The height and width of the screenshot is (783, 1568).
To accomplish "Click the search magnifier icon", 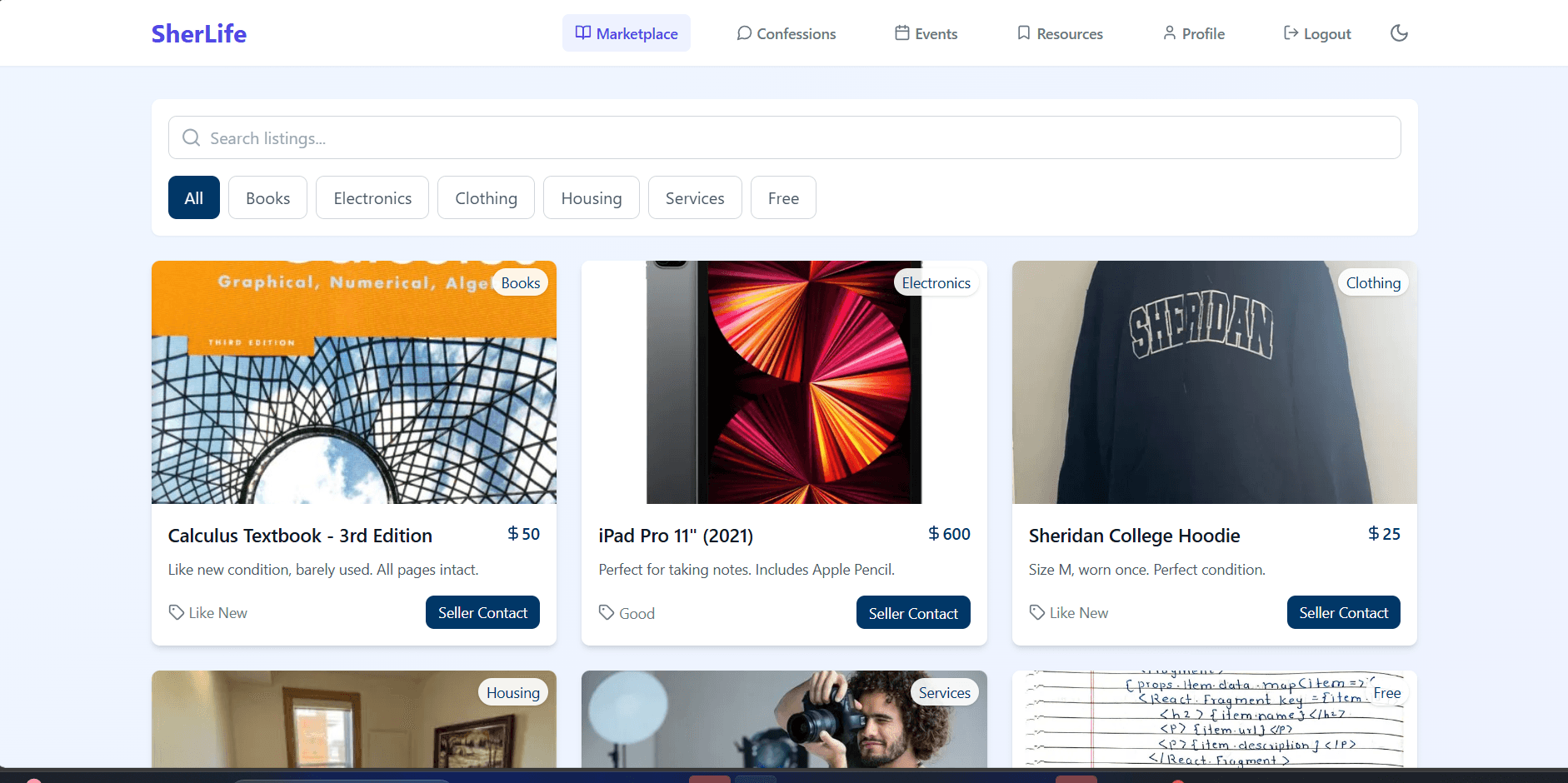I will click(191, 137).
